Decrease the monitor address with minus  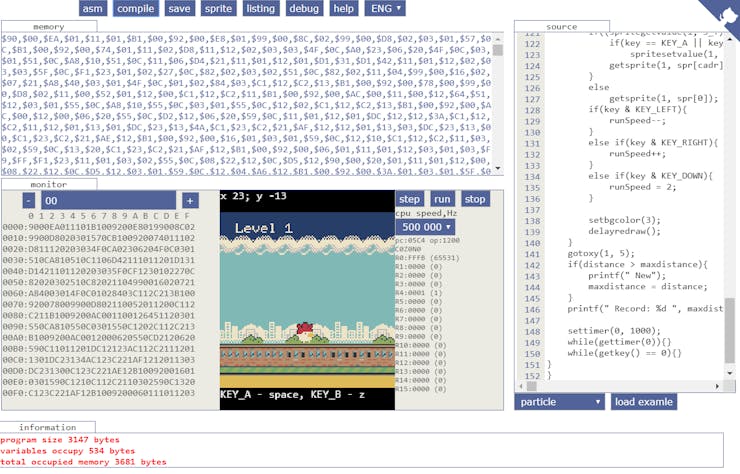[x=29, y=201]
